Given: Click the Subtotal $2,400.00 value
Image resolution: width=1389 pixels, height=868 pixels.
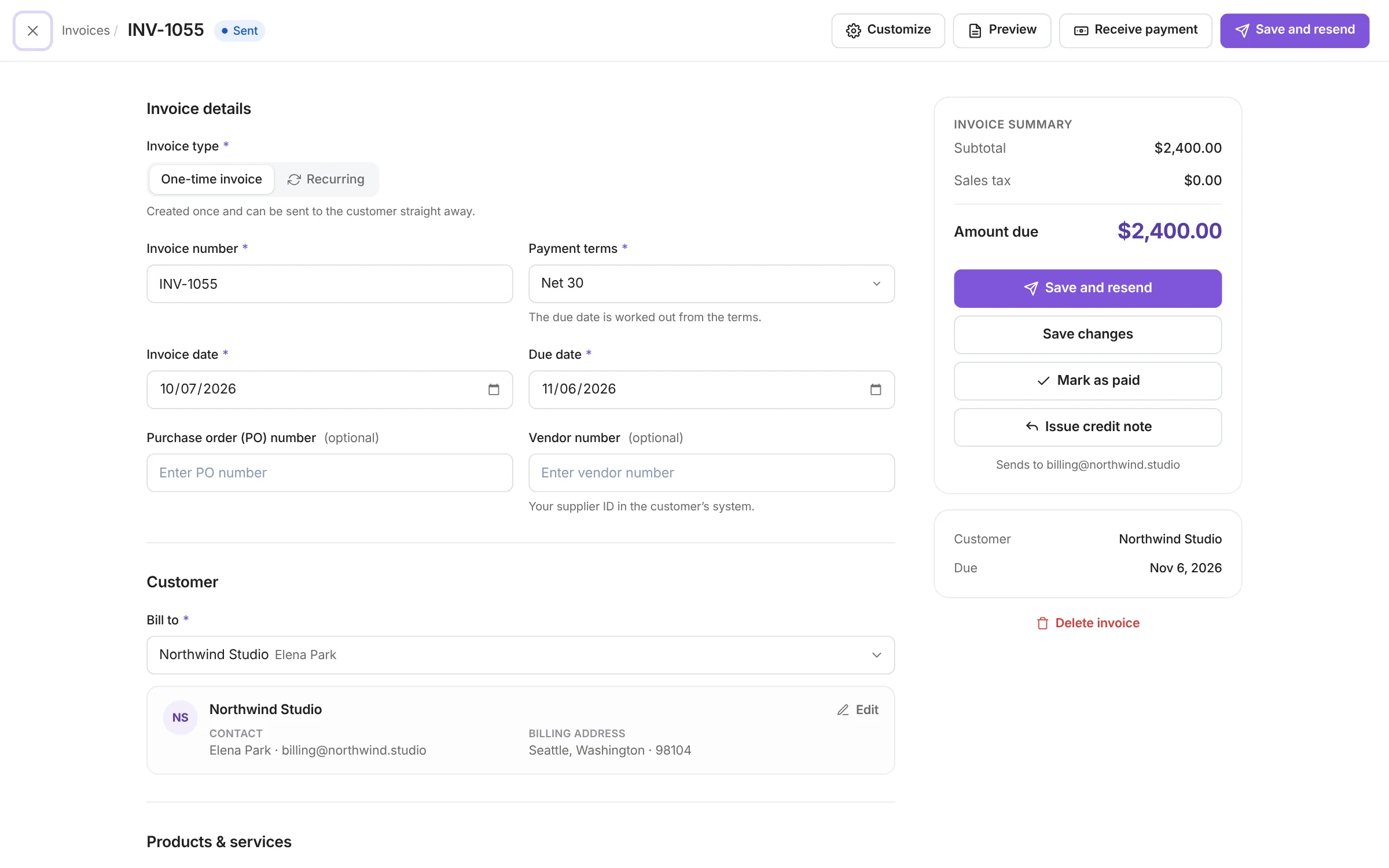Looking at the screenshot, I should pos(1188,148).
